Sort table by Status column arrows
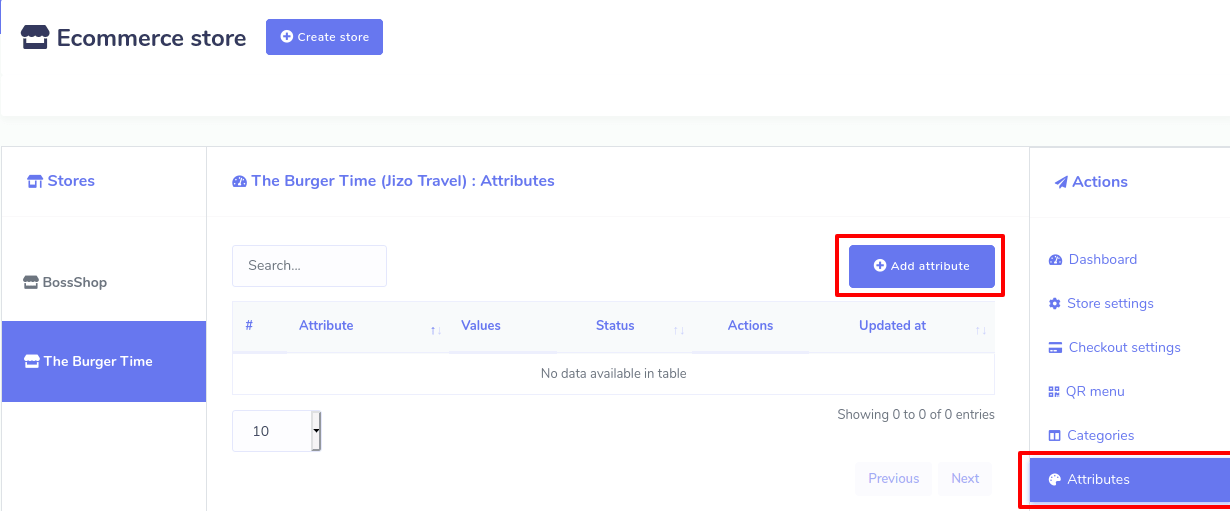This screenshot has height=511, width=1230. click(x=678, y=330)
